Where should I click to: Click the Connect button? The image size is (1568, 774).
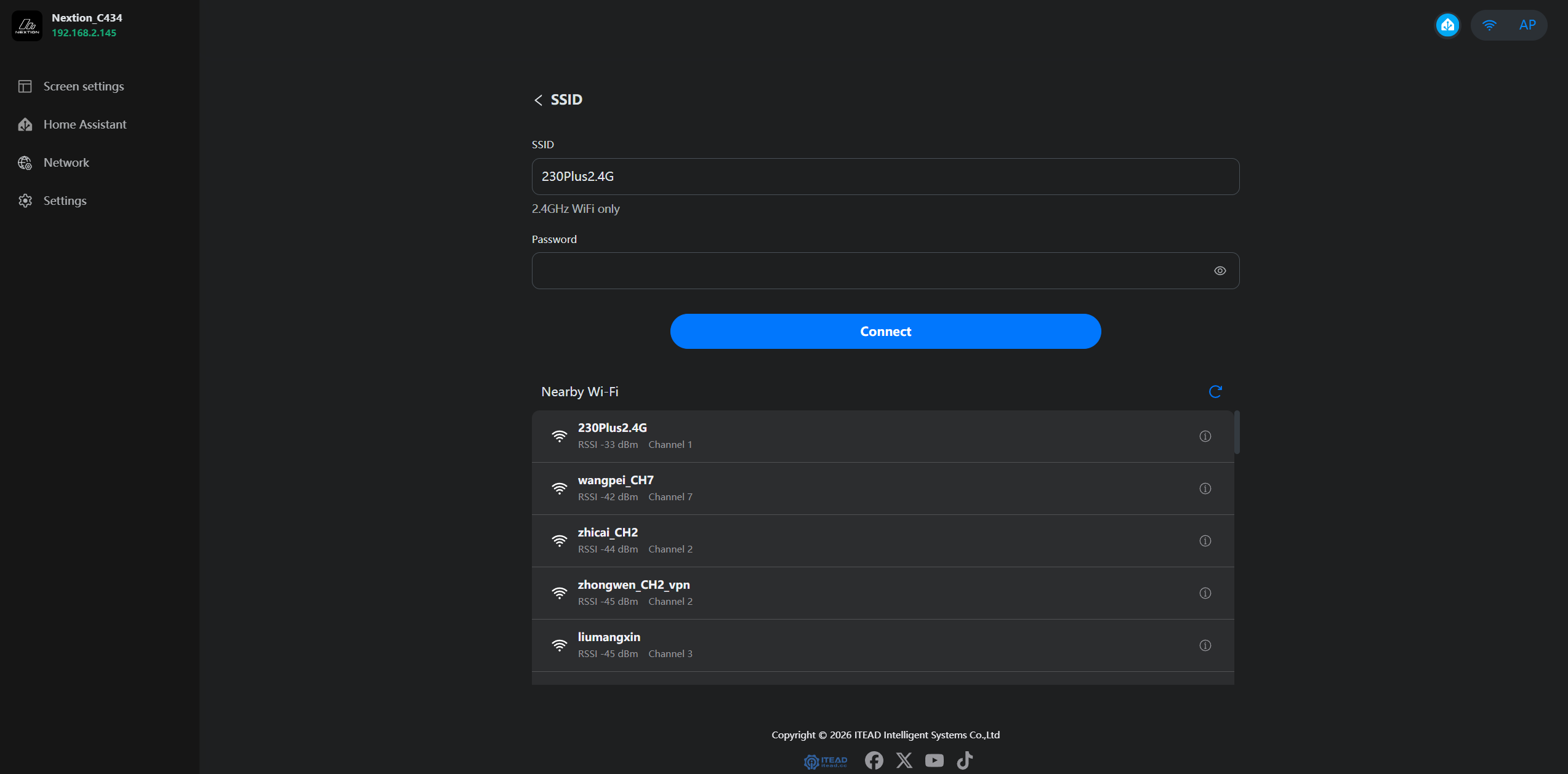click(x=885, y=332)
